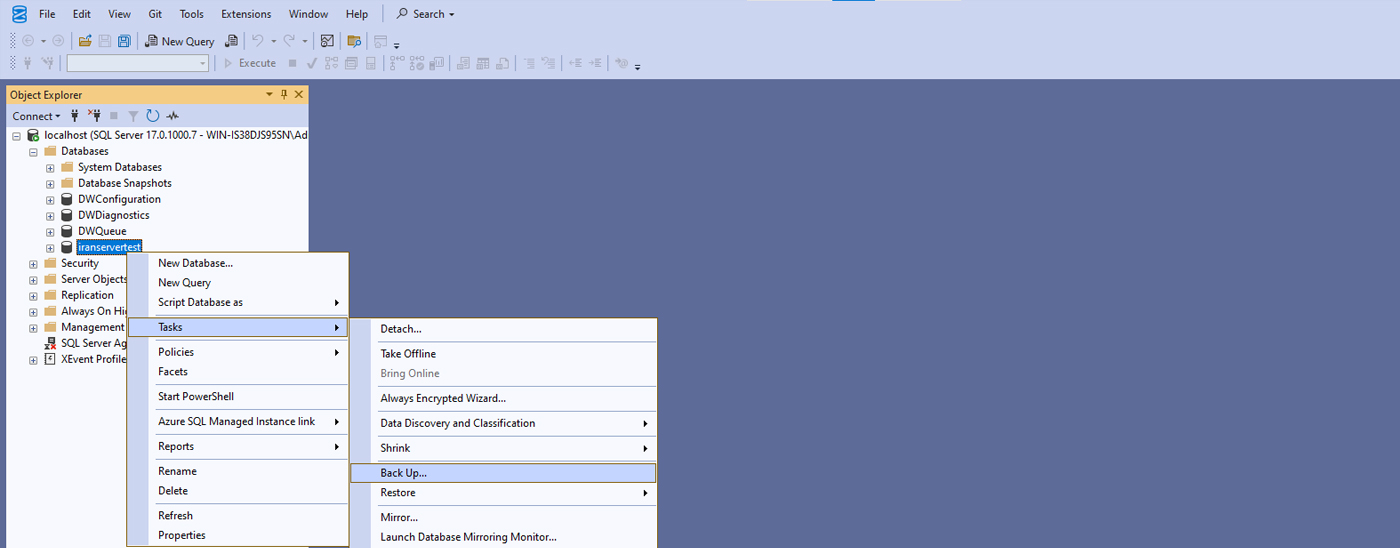1400x548 pixels.
Task: Pin the Object Explorer panel
Action: click(284, 95)
